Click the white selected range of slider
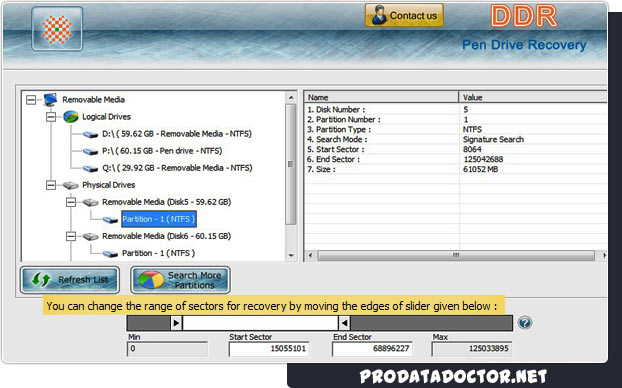 [x=260, y=323]
